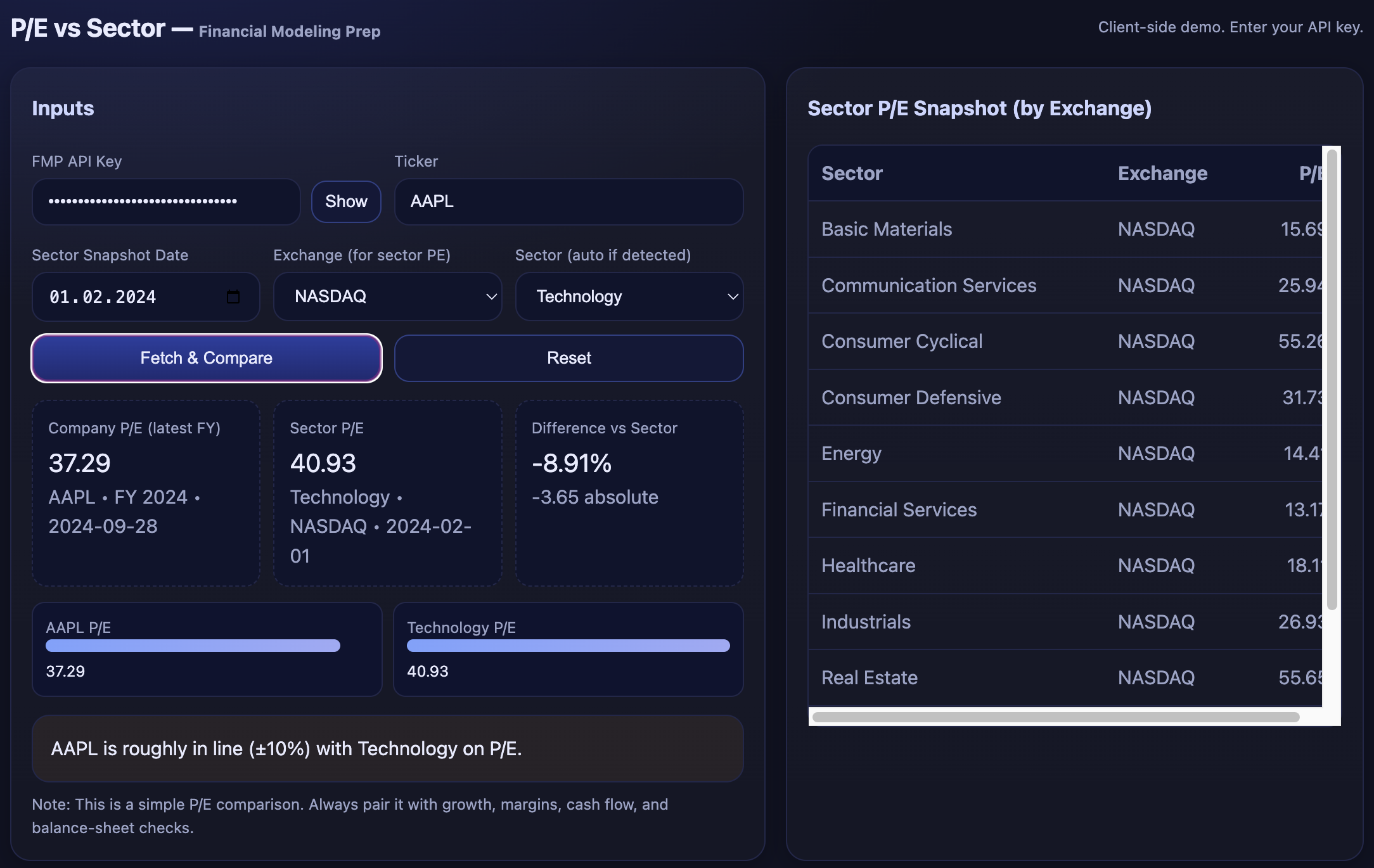Click the -3.65 absolute text
Screen dimensions: 1374x868
coord(595,497)
